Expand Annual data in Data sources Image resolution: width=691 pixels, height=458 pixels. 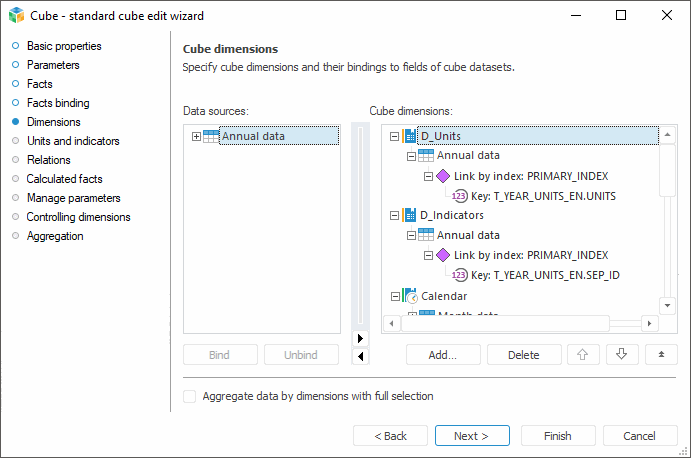(x=196, y=136)
